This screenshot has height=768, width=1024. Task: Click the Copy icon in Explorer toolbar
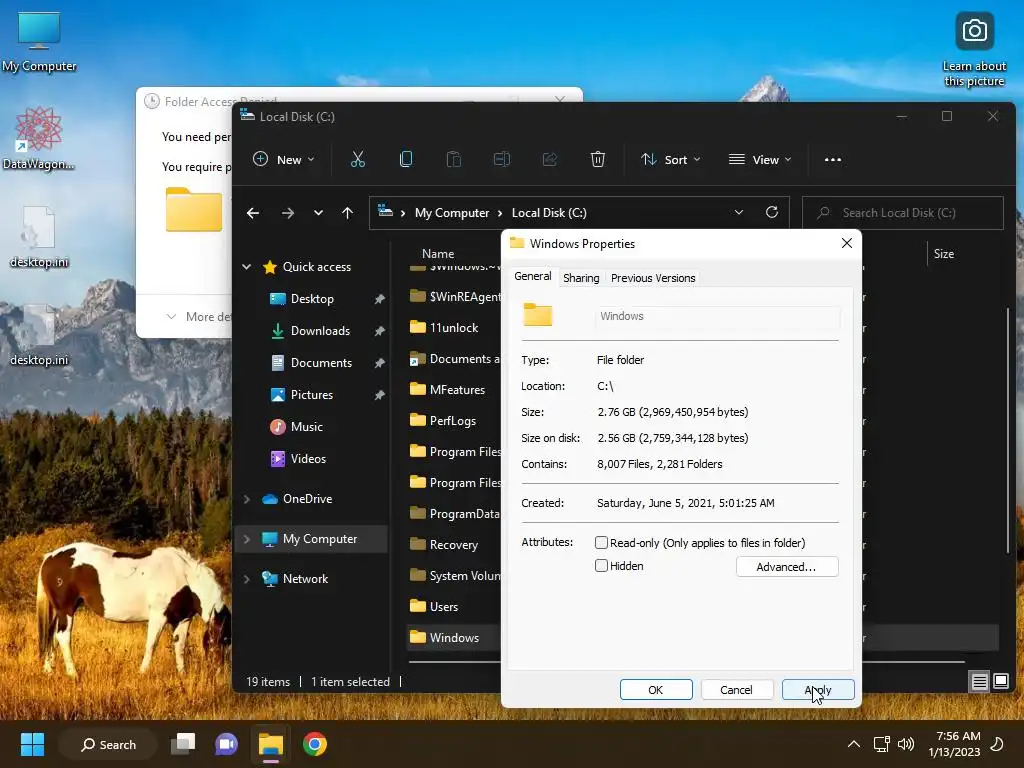click(406, 159)
